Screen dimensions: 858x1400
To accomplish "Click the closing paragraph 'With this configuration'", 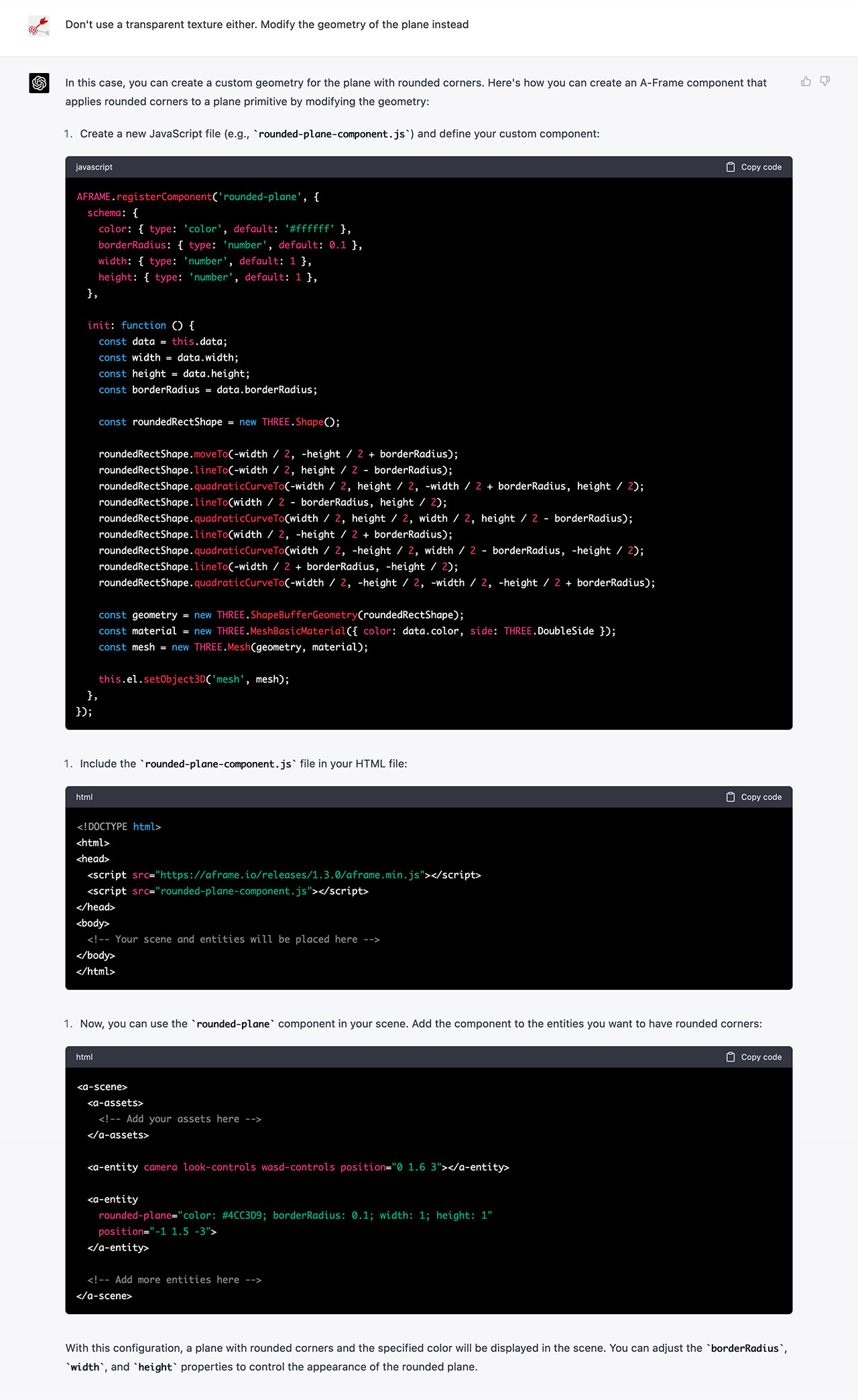I will tap(426, 1357).
